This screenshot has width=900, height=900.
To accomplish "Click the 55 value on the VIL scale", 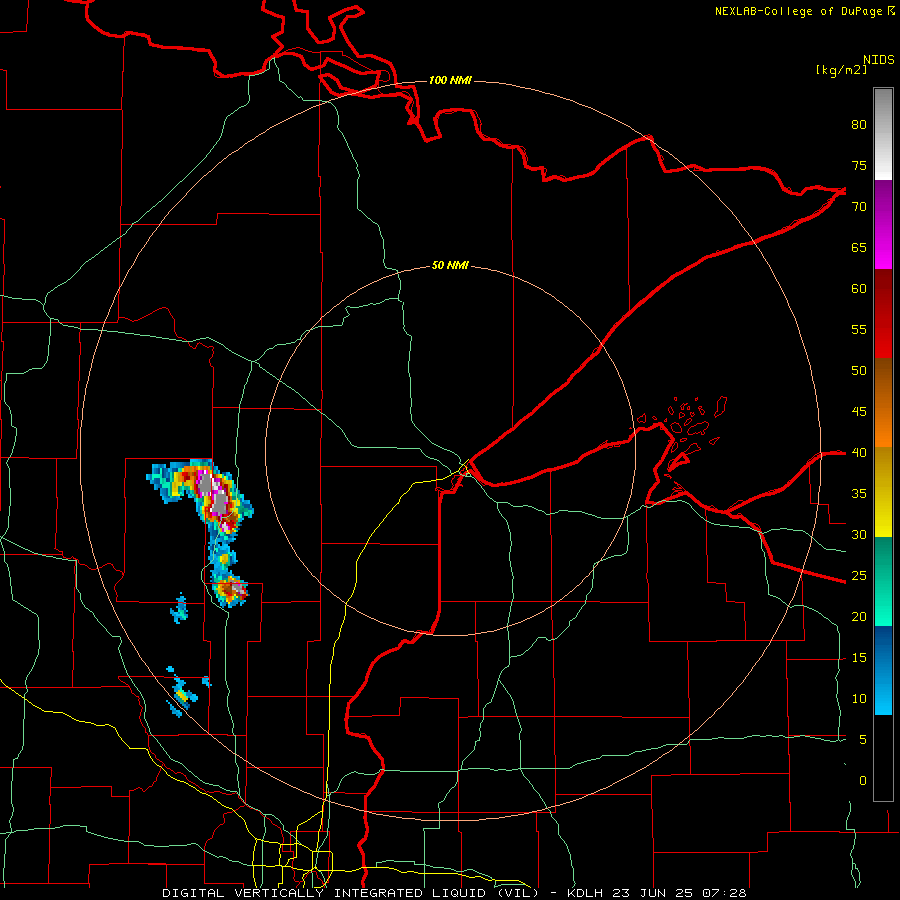I will click(x=859, y=329).
